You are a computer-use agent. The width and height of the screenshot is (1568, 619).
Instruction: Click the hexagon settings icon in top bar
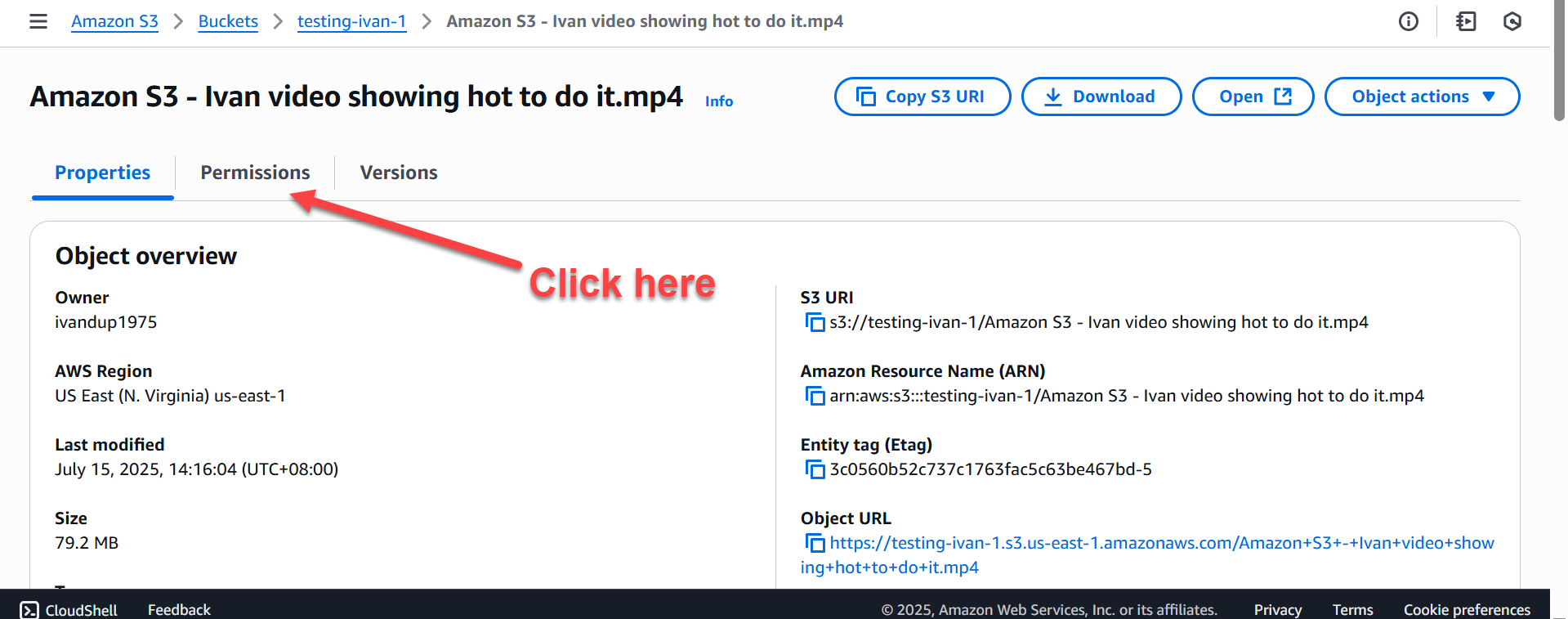1512,21
